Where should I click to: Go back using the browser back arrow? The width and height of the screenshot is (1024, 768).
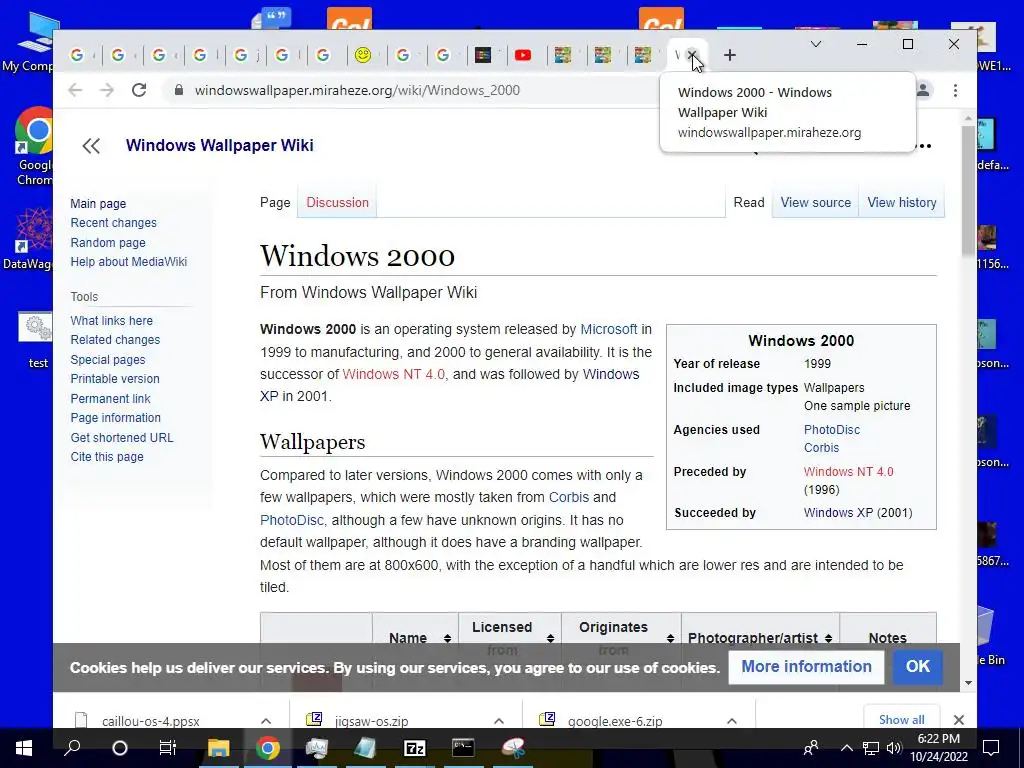[x=75, y=90]
